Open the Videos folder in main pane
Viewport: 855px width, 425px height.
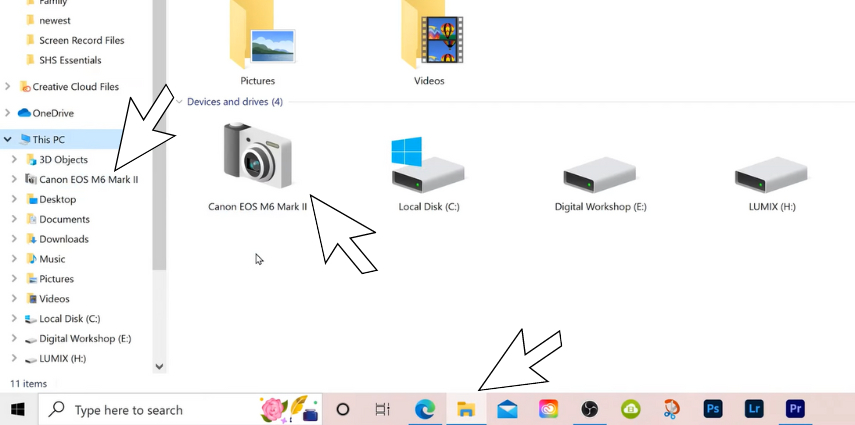coord(432,42)
